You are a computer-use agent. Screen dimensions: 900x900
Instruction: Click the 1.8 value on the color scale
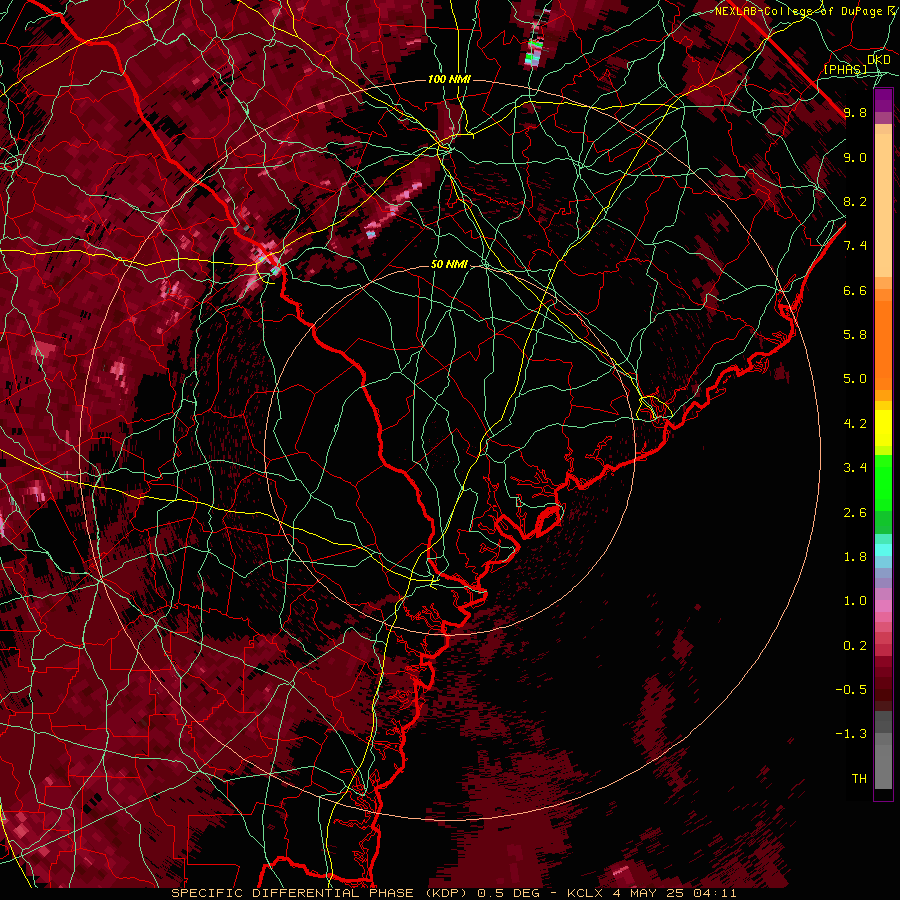tap(855, 557)
